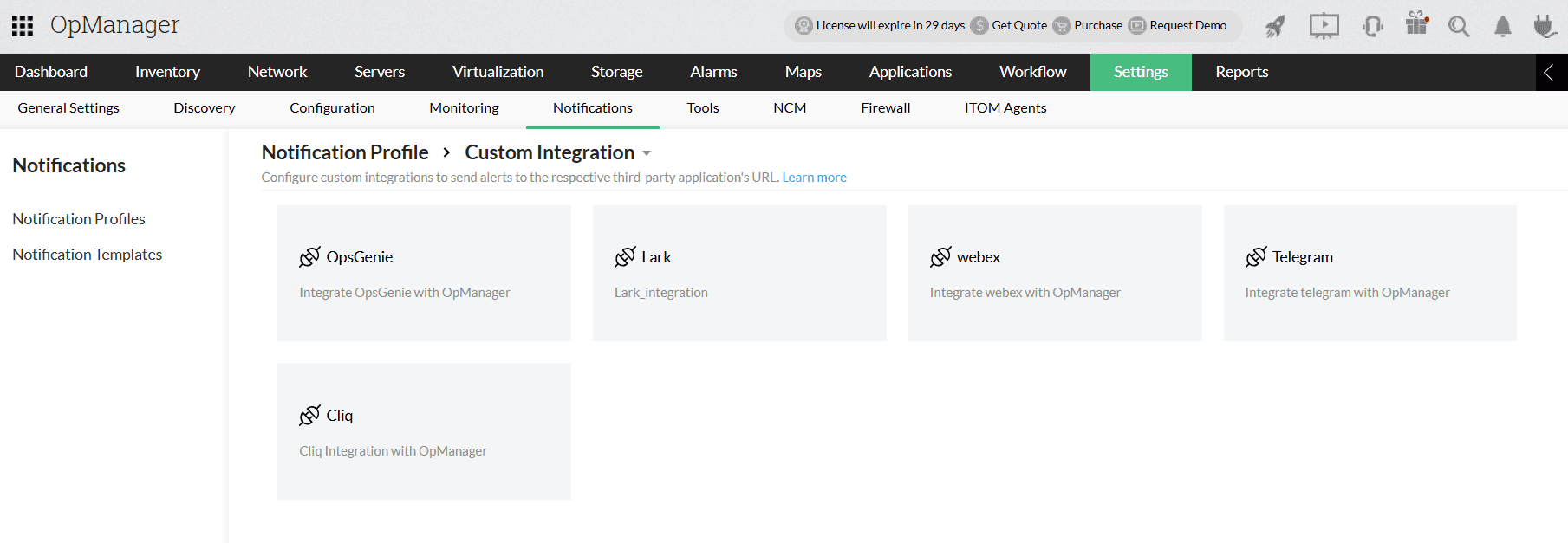
Task: Open the Maps menu
Action: point(804,72)
